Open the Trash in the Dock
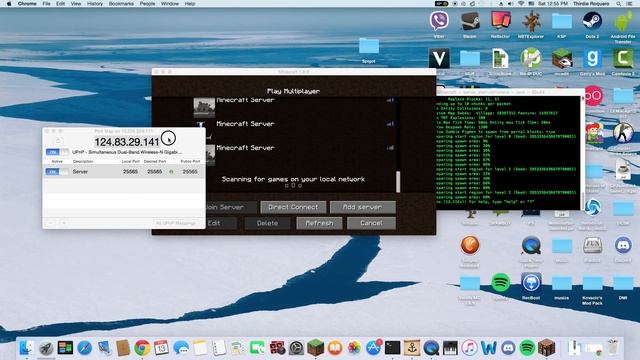This screenshot has height=360, width=640. [612, 348]
